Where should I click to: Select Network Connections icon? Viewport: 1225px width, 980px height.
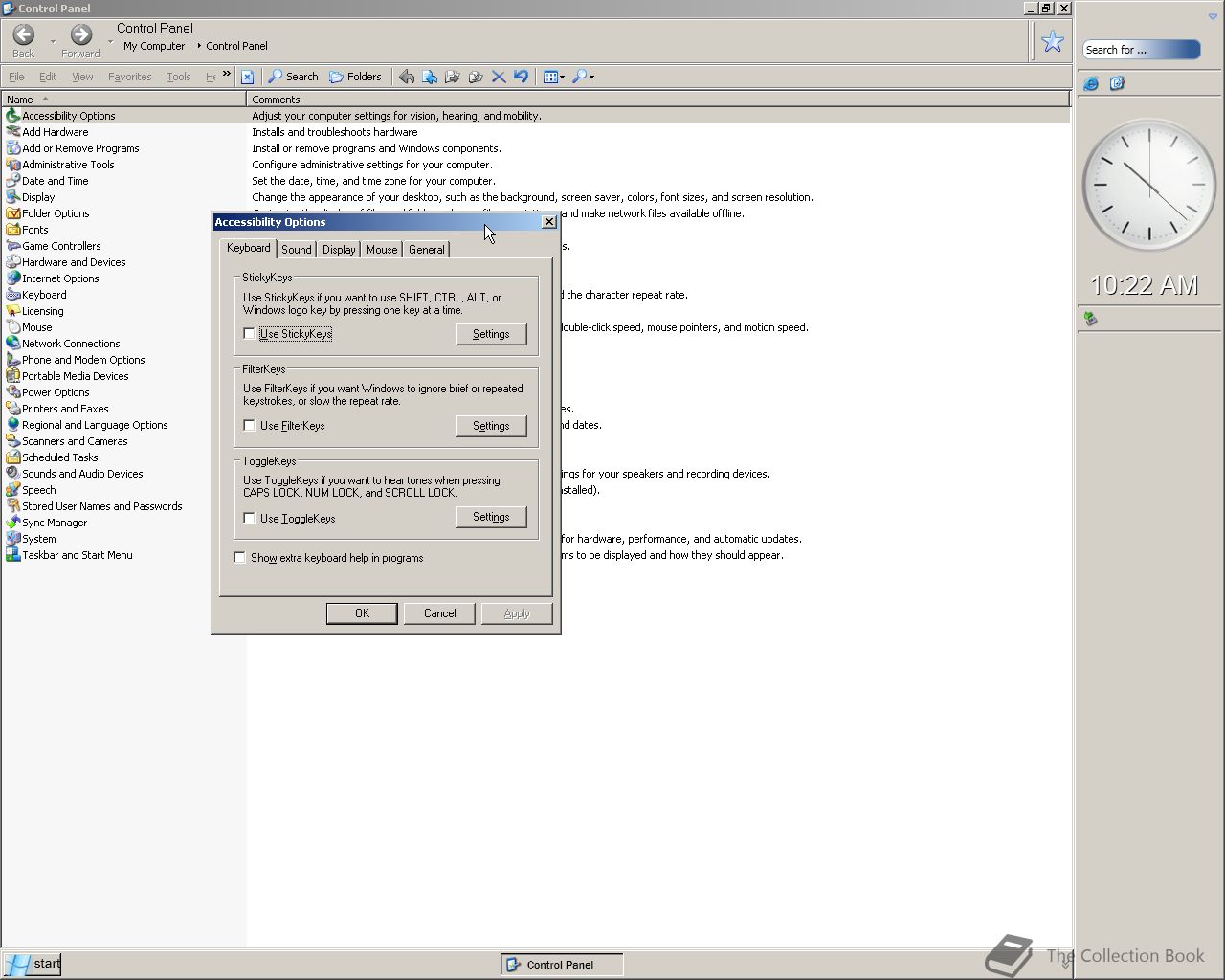[13, 344]
